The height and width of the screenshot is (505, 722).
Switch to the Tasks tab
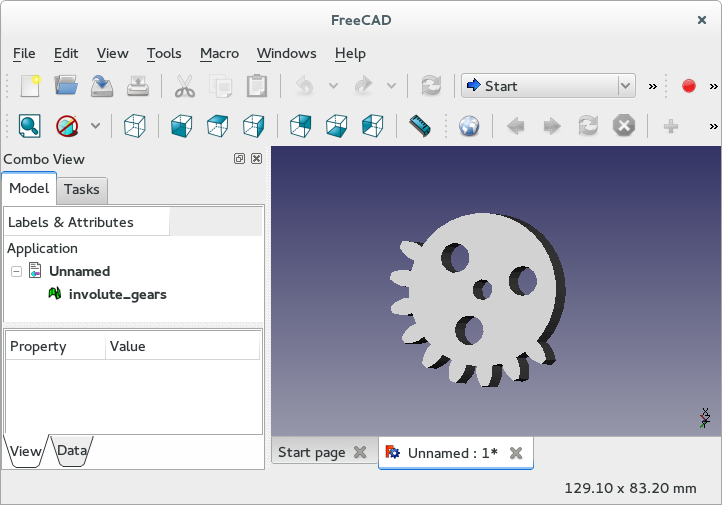(x=82, y=190)
